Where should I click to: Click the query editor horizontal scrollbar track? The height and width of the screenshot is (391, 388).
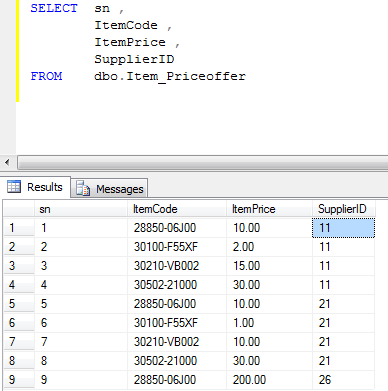click(x=203, y=163)
